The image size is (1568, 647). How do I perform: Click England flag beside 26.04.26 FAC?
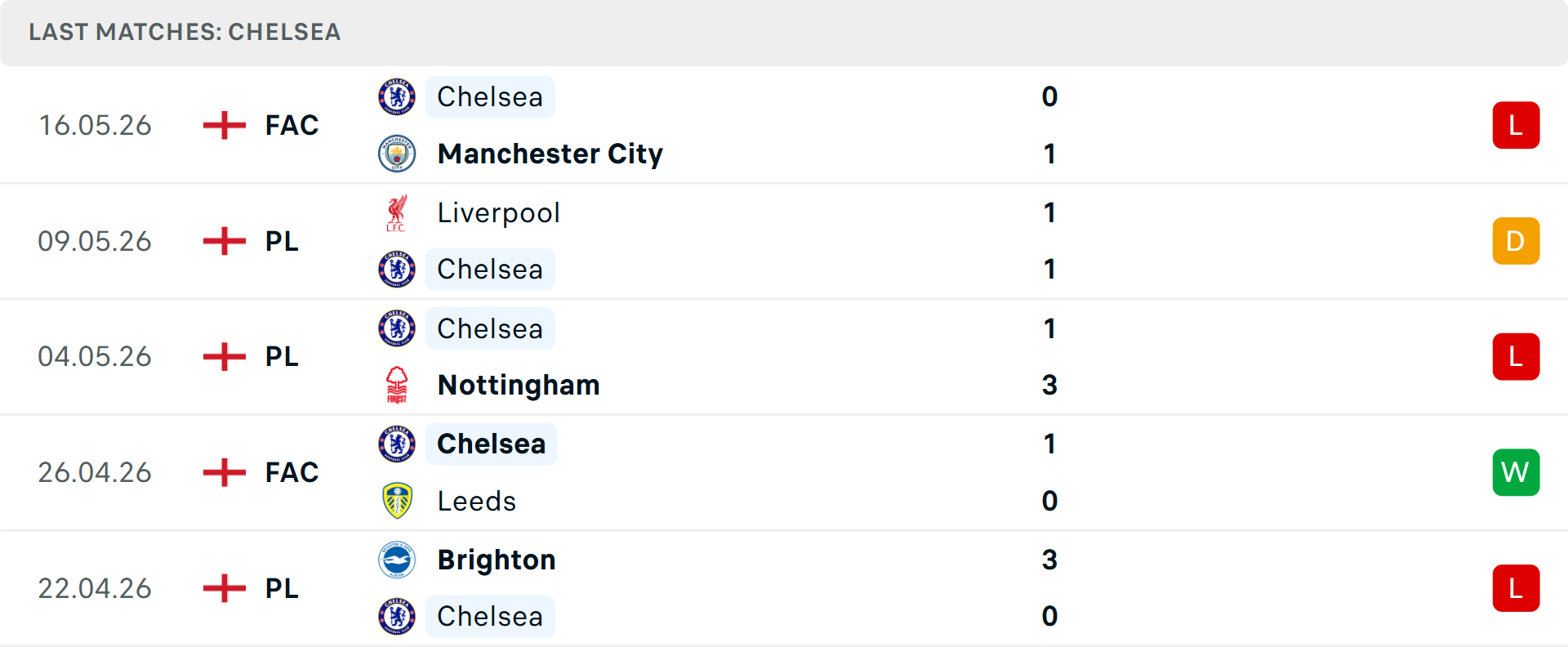225,472
